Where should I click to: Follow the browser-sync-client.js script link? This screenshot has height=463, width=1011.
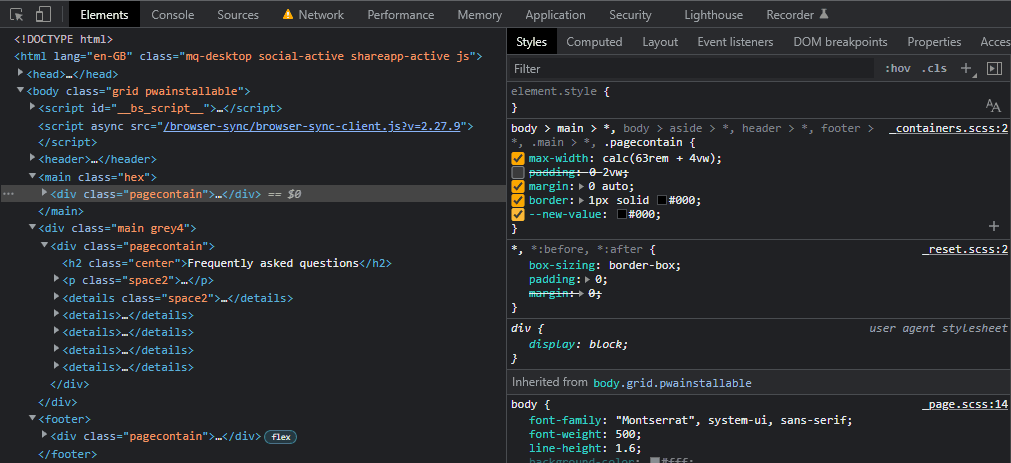pos(311,126)
